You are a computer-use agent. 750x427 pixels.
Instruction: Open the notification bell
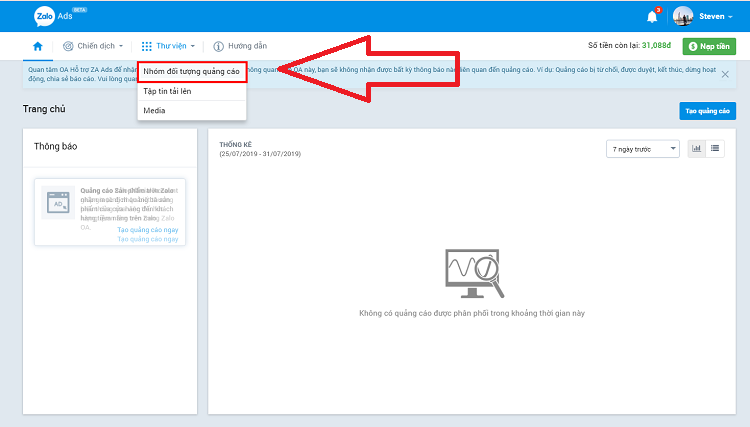point(652,16)
